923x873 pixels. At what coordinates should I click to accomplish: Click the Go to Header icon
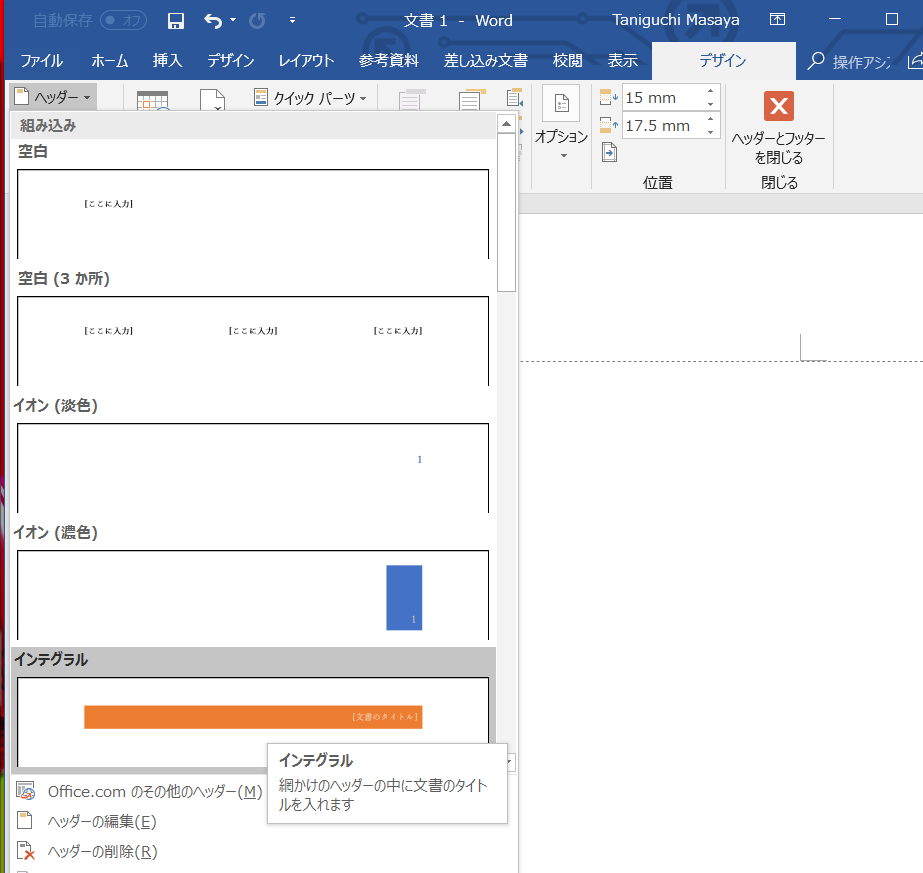click(411, 99)
